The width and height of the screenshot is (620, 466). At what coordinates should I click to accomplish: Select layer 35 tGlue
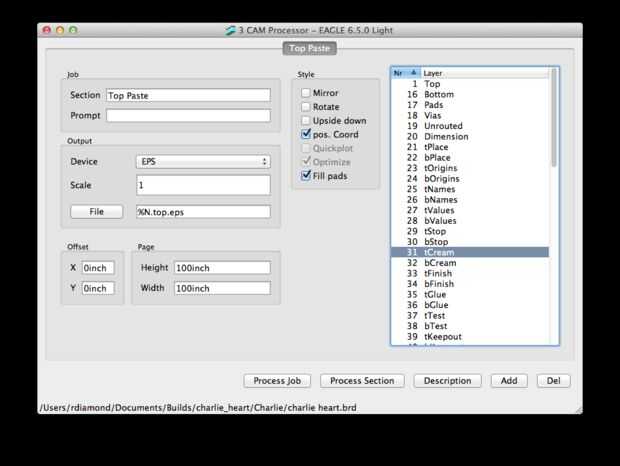[x=470, y=294]
